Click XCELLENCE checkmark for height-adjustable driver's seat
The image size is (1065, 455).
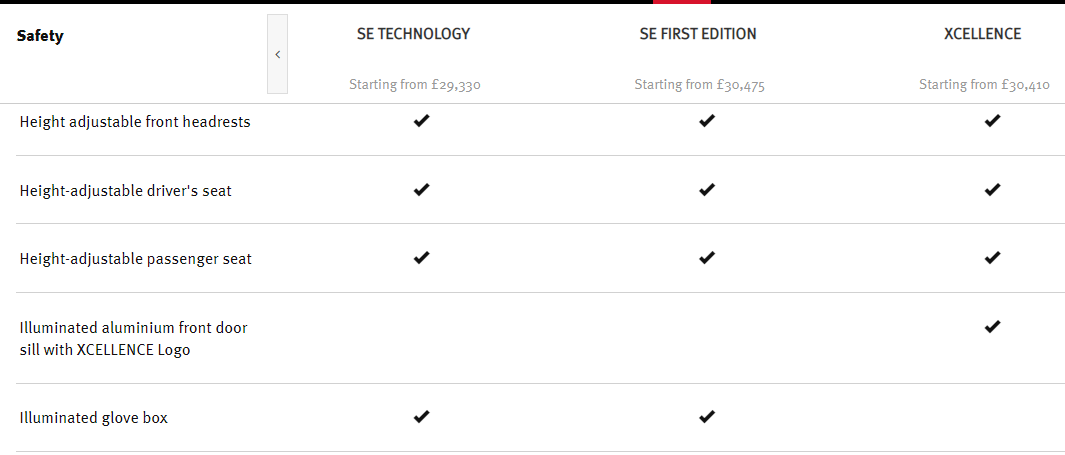pos(992,189)
